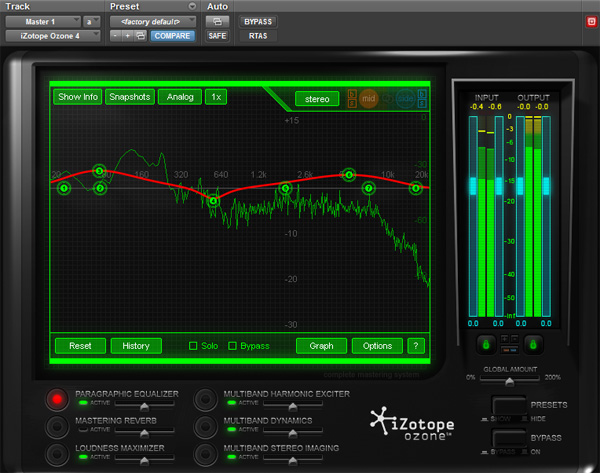Toggle Multiband Harmonic Exciter ACTIVE light
600x473 pixels.
[x=231, y=403]
